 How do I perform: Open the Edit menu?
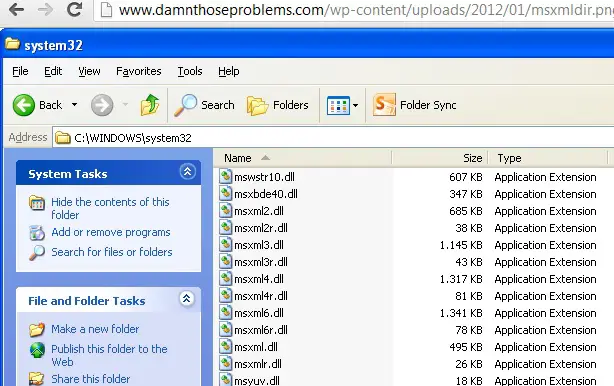pyautogui.click(x=53, y=71)
